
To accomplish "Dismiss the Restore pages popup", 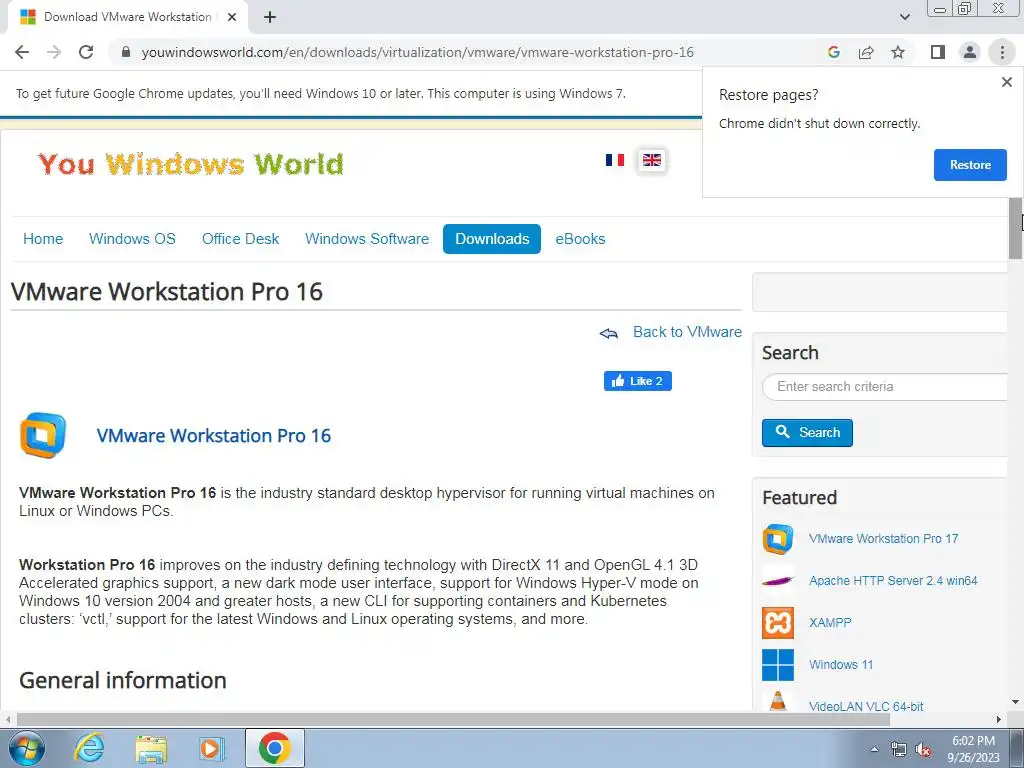I will click(1006, 82).
